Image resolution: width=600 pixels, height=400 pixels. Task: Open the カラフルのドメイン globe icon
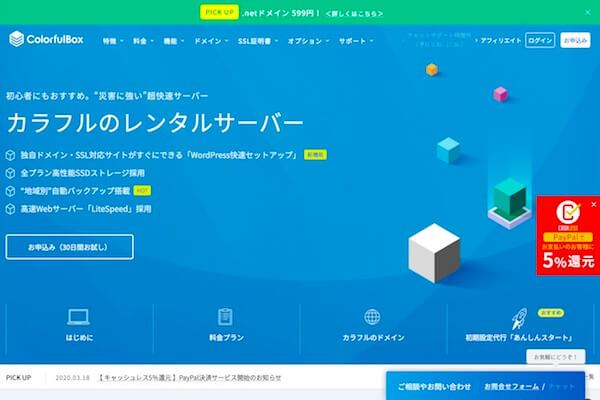pos(372,317)
